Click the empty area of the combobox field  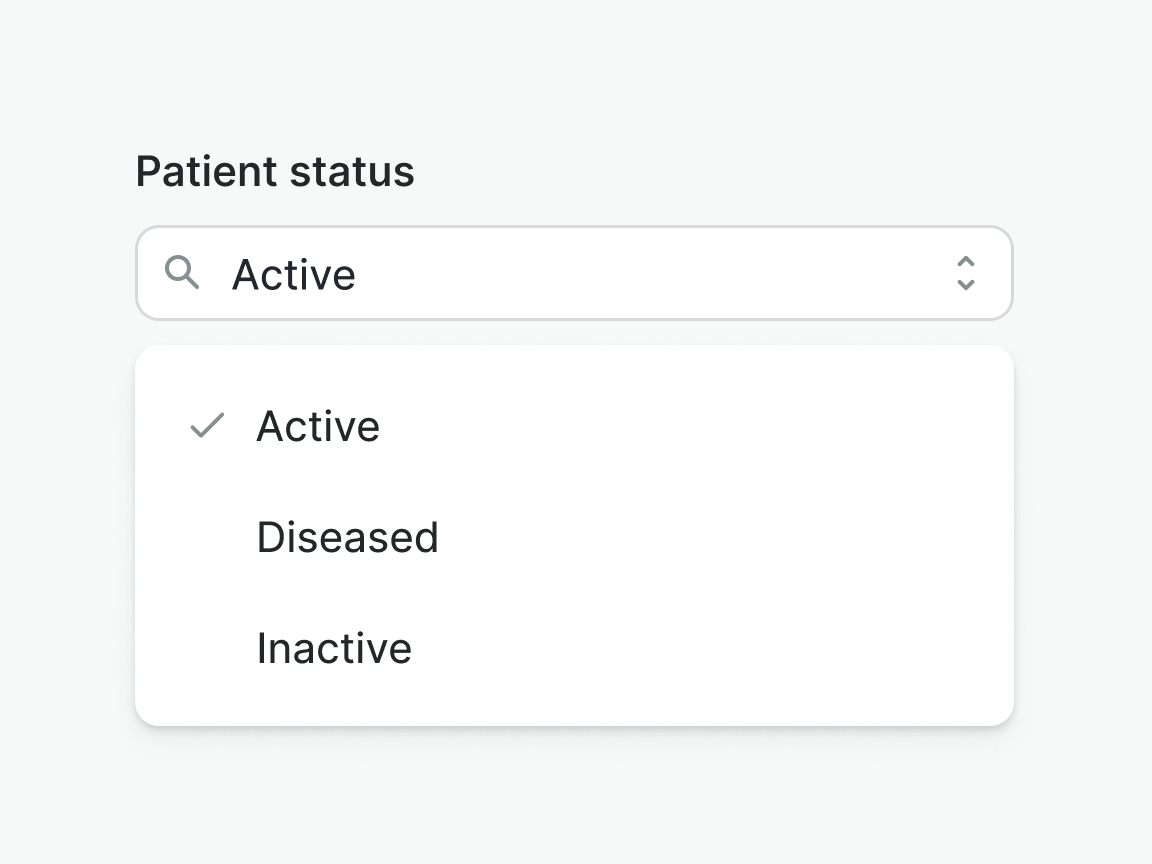tap(650, 273)
